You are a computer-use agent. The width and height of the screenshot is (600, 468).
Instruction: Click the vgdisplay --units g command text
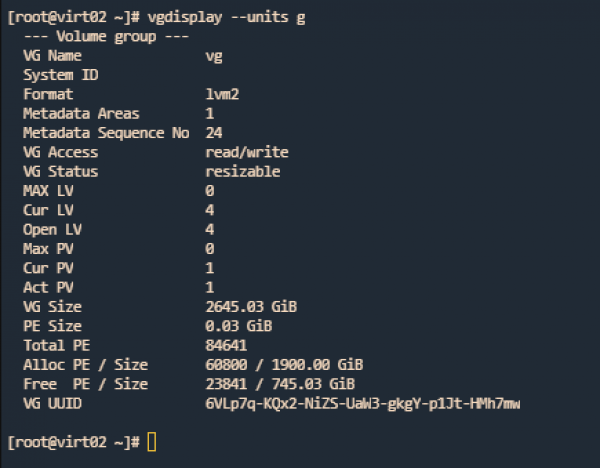point(226,18)
